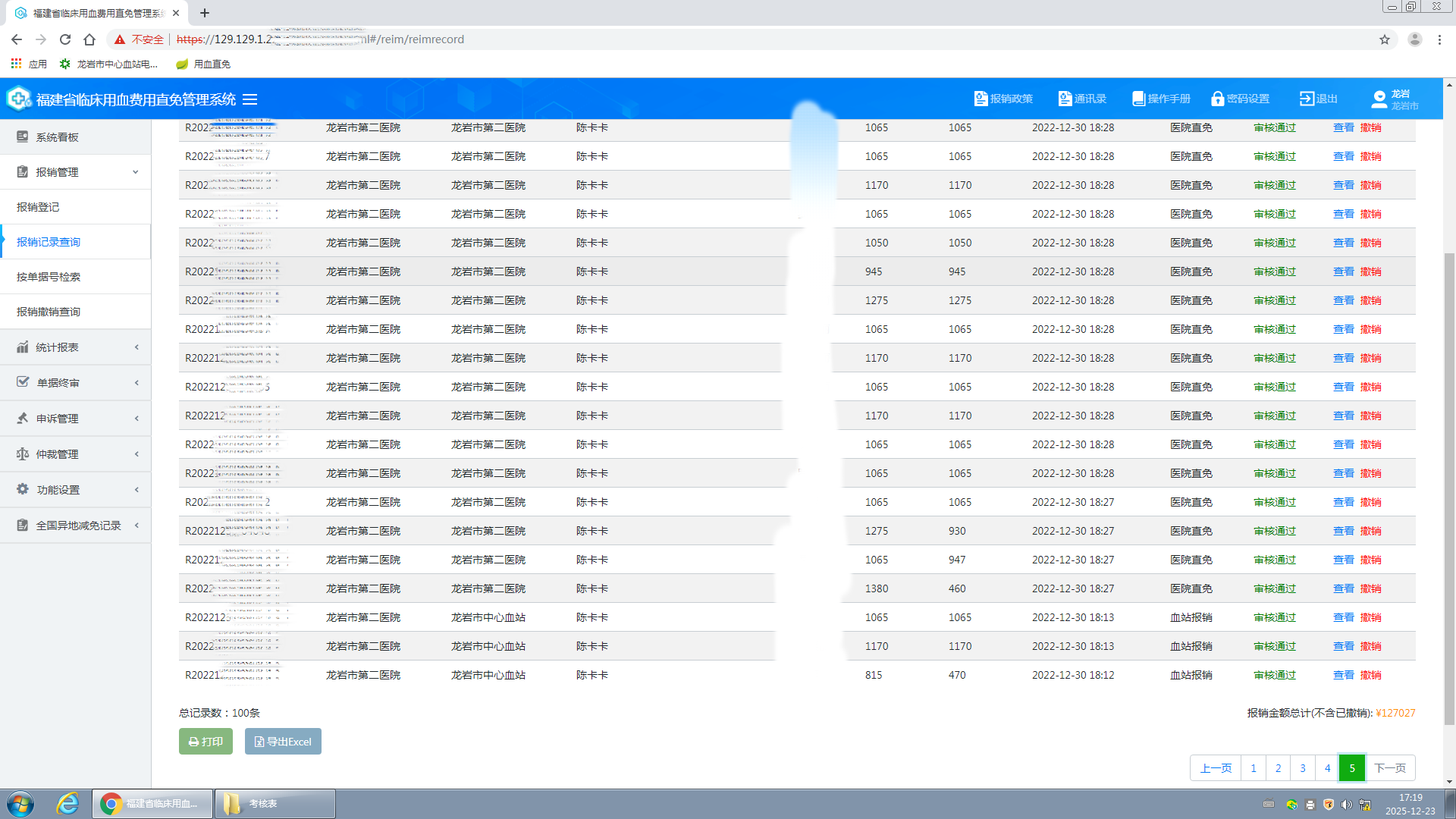Click 上一页 previous page button
Image resolution: width=1456 pixels, height=819 pixels.
click(x=1215, y=768)
